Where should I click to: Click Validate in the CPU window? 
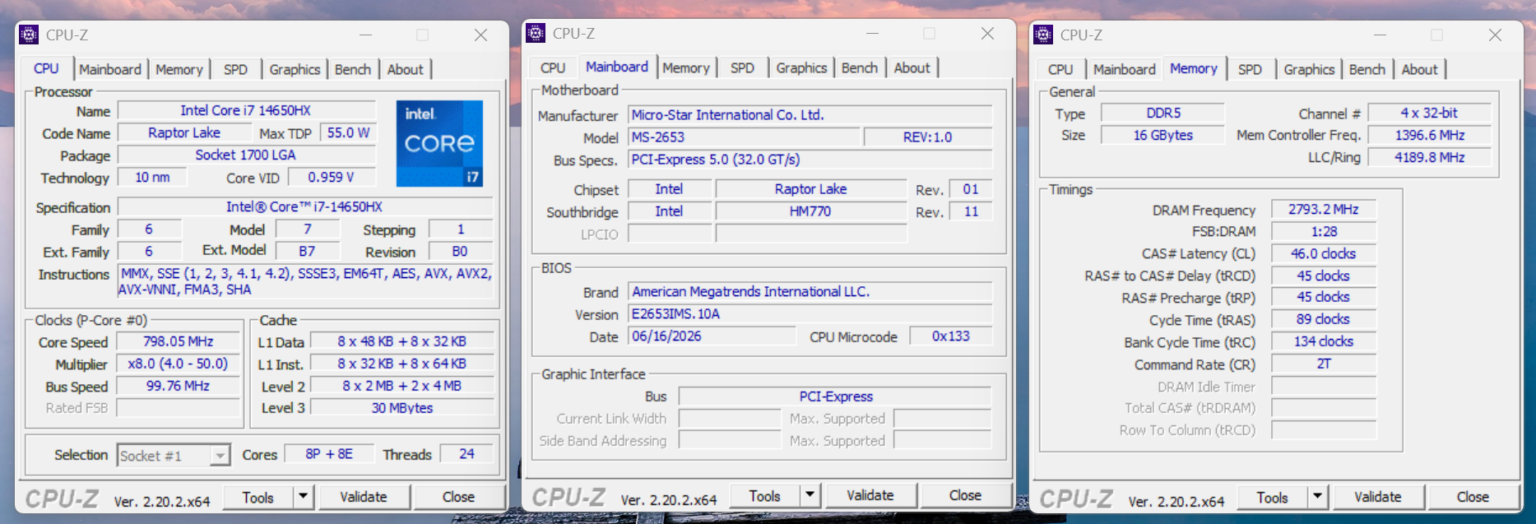click(363, 497)
